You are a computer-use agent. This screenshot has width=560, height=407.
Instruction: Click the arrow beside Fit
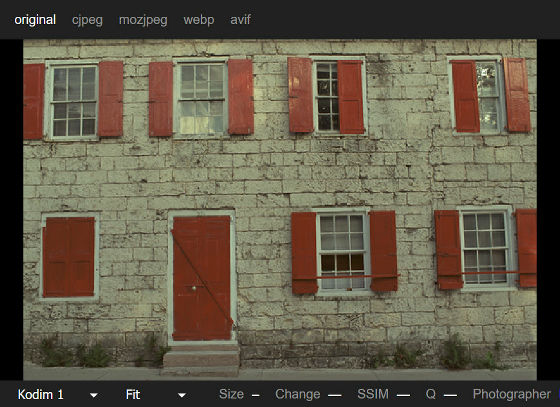click(182, 395)
